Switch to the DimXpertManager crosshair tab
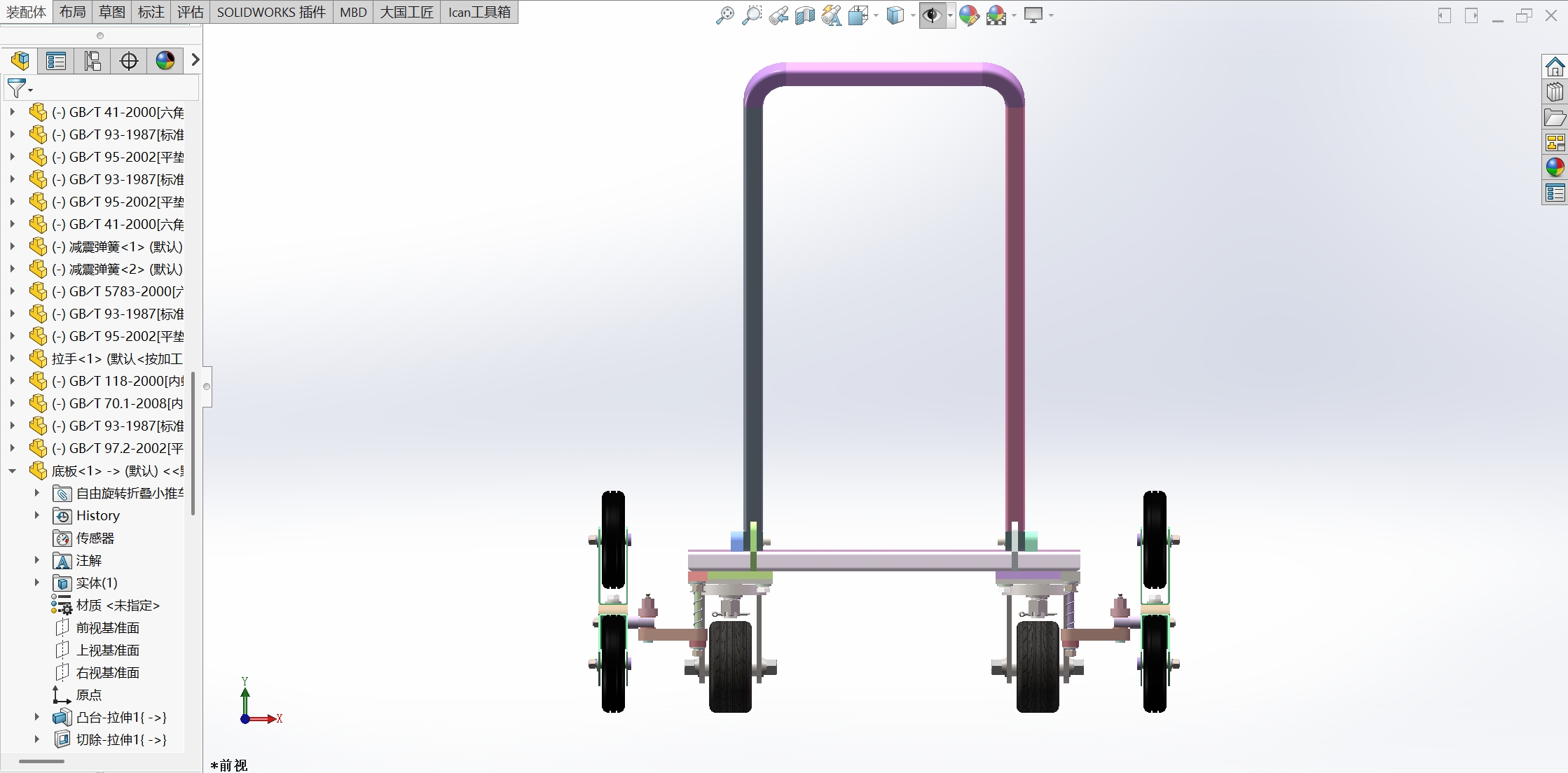This screenshot has width=1568, height=773. [x=129, y=61]
